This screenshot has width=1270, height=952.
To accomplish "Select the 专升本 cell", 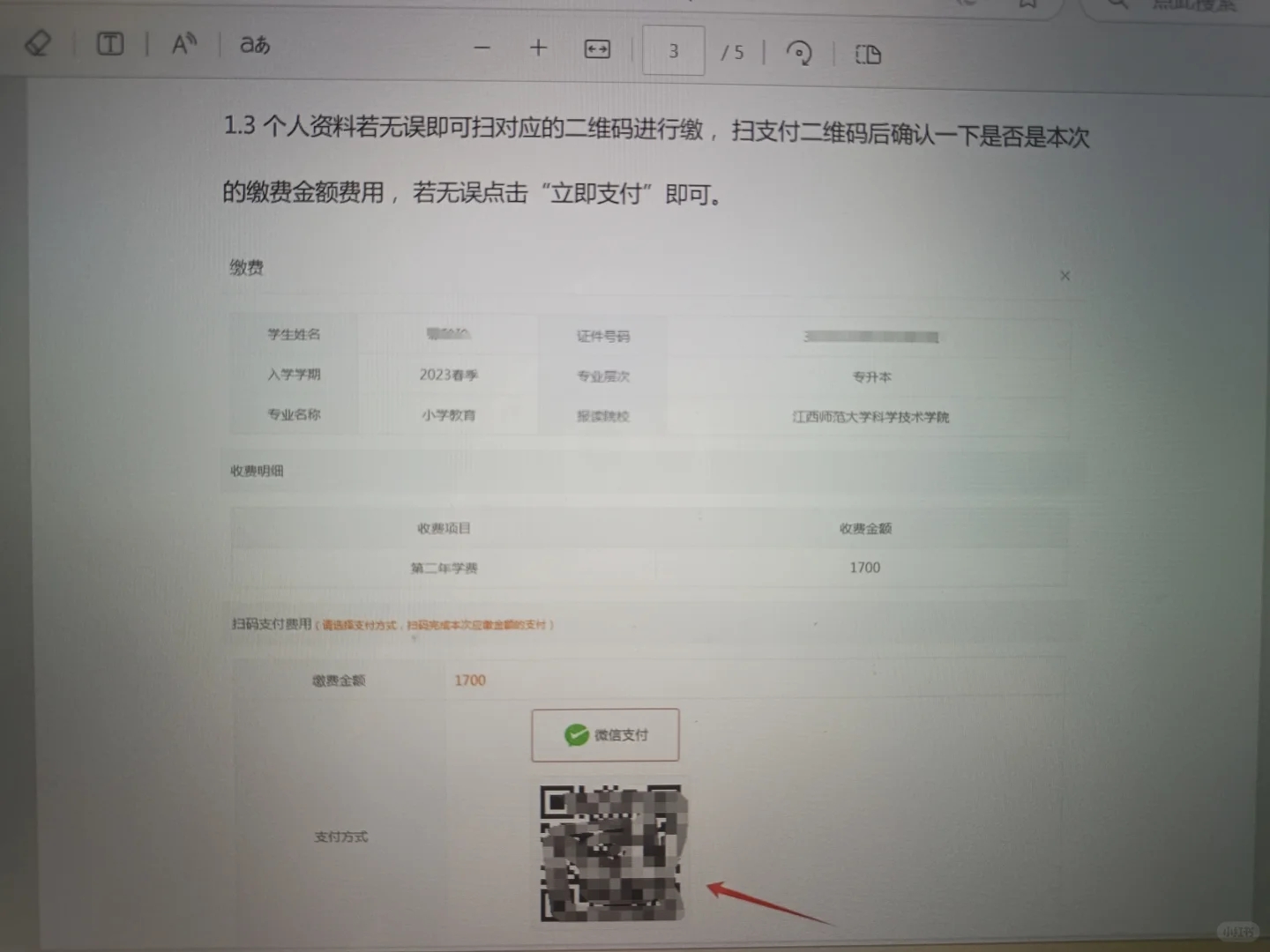I will 871,376.
